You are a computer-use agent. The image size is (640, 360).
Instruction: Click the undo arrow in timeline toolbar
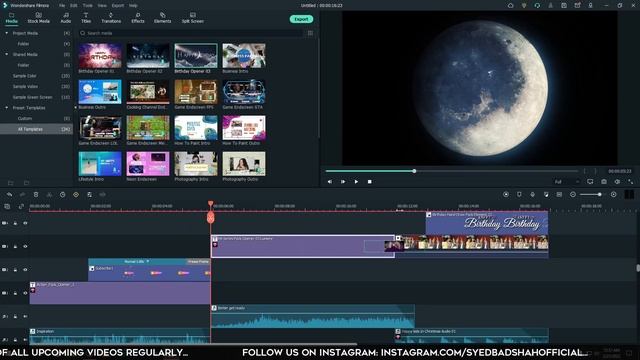tap(9, 195)
